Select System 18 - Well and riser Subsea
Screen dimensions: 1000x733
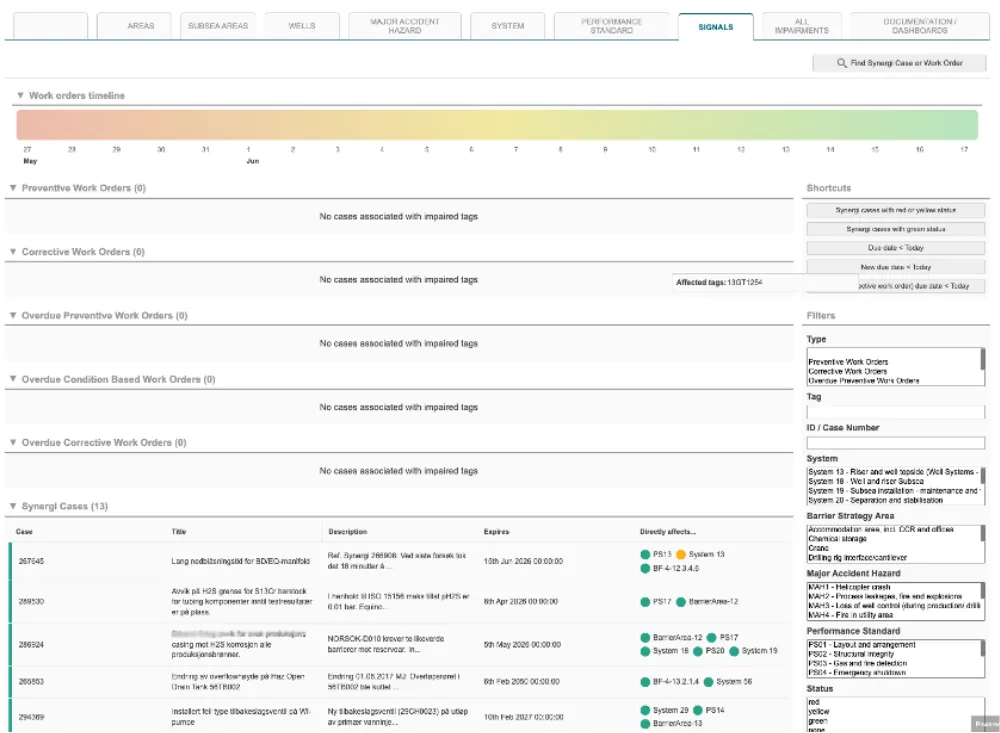point(865,482)
